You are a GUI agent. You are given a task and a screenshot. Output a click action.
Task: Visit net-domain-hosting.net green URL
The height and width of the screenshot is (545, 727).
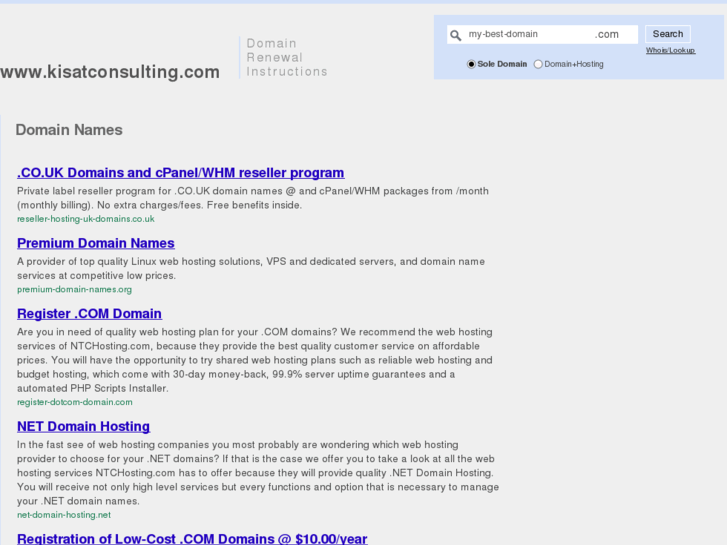click(64, 515)
